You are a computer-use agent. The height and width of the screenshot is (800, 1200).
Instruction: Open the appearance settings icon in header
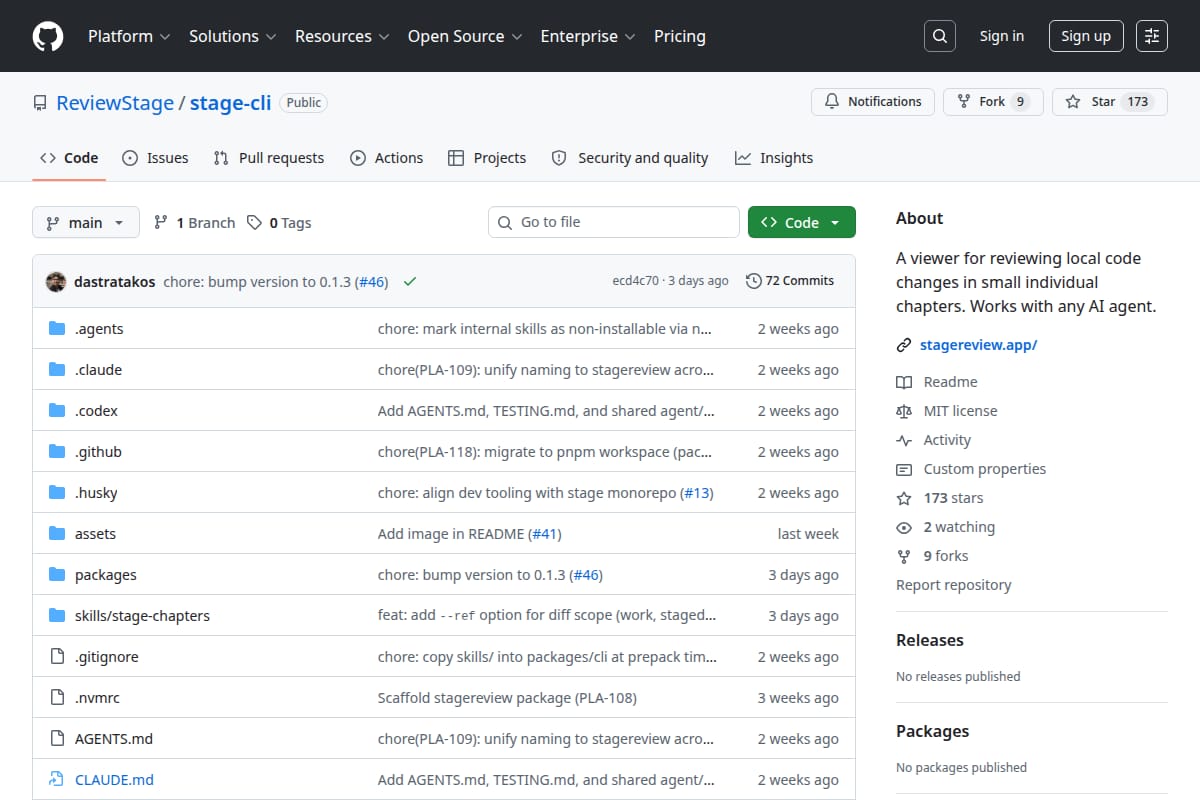(1152, 36)
